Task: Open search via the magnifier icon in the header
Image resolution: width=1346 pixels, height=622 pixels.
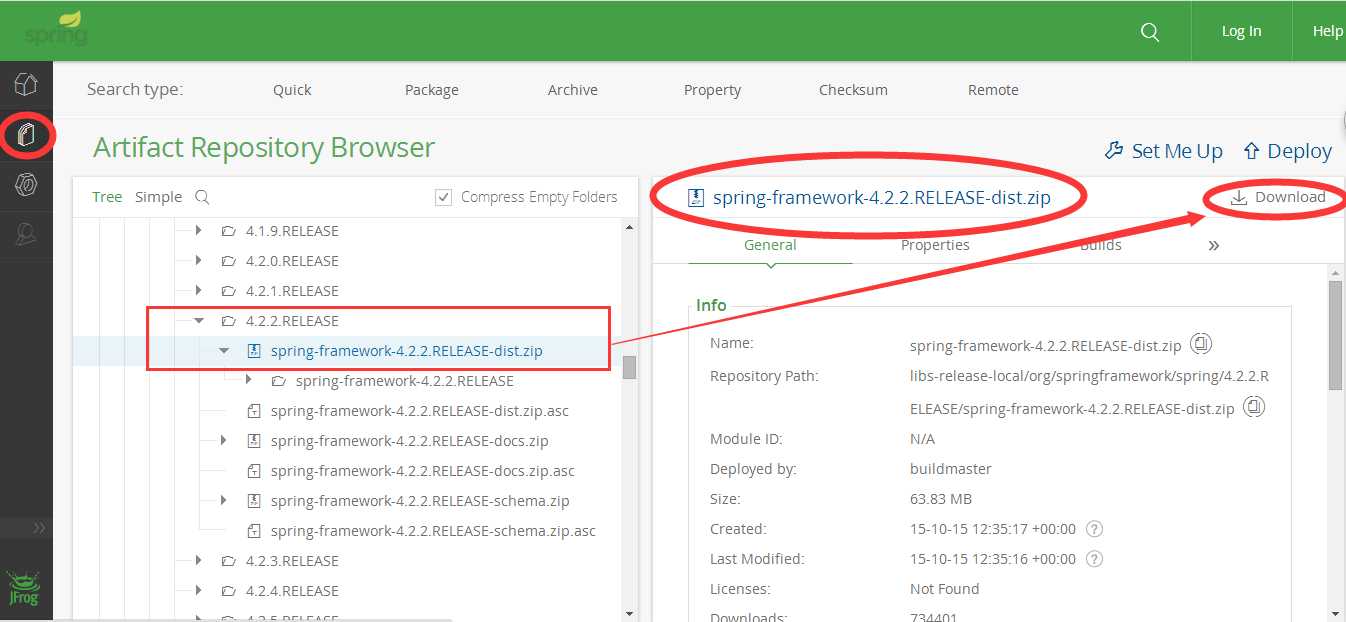Action: click(1150, 32)
